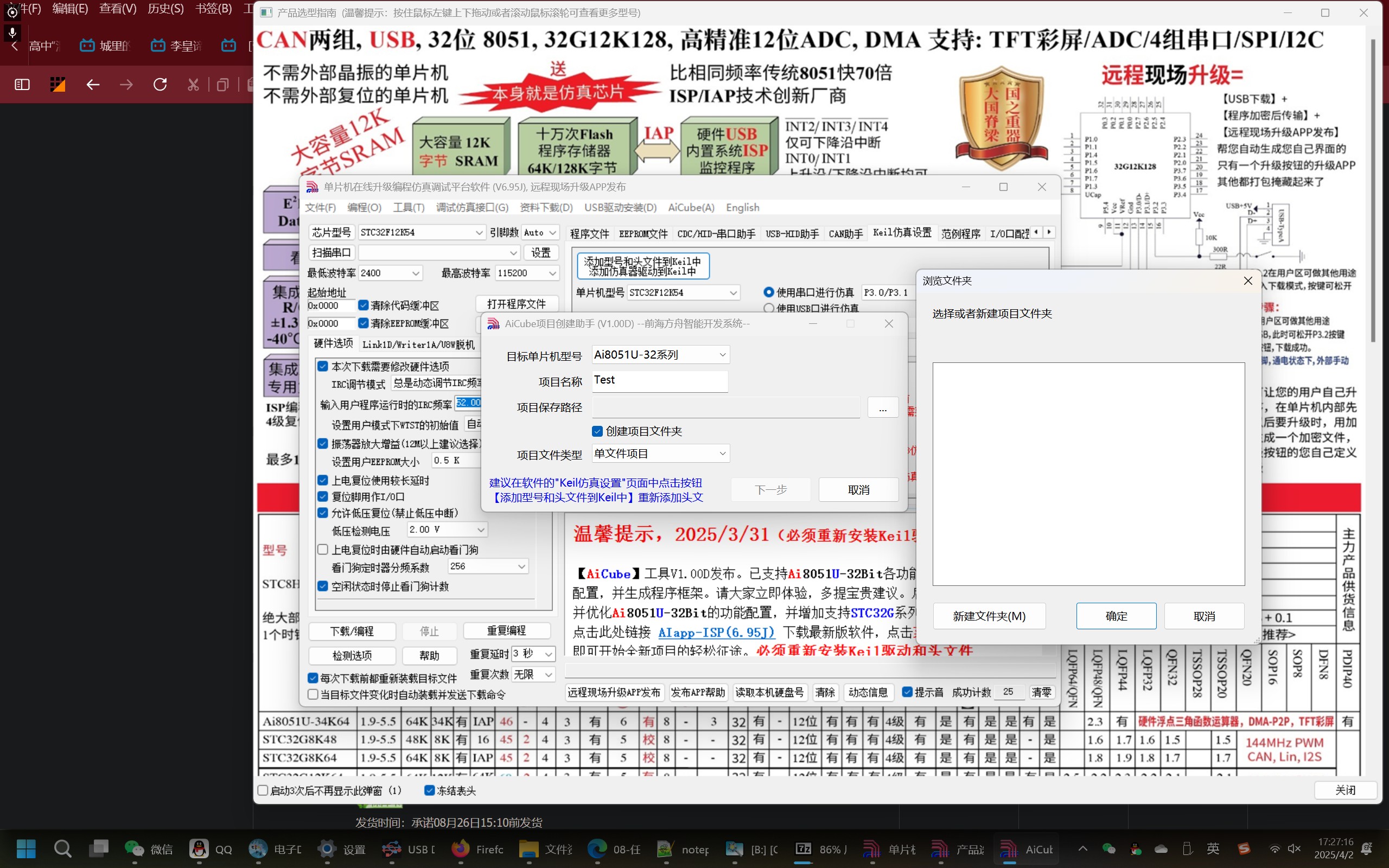Screen dimensions: 1389x868
Task: Open the Wi-Fi network tray icon
Action: (x=1275, y=848)
